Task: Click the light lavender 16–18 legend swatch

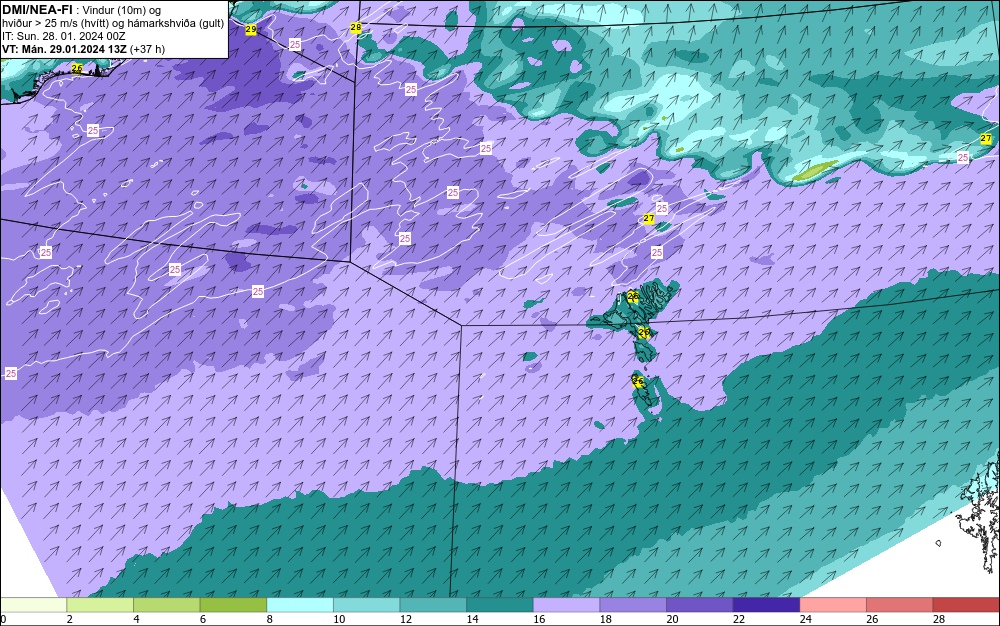Action: (566, 605)
